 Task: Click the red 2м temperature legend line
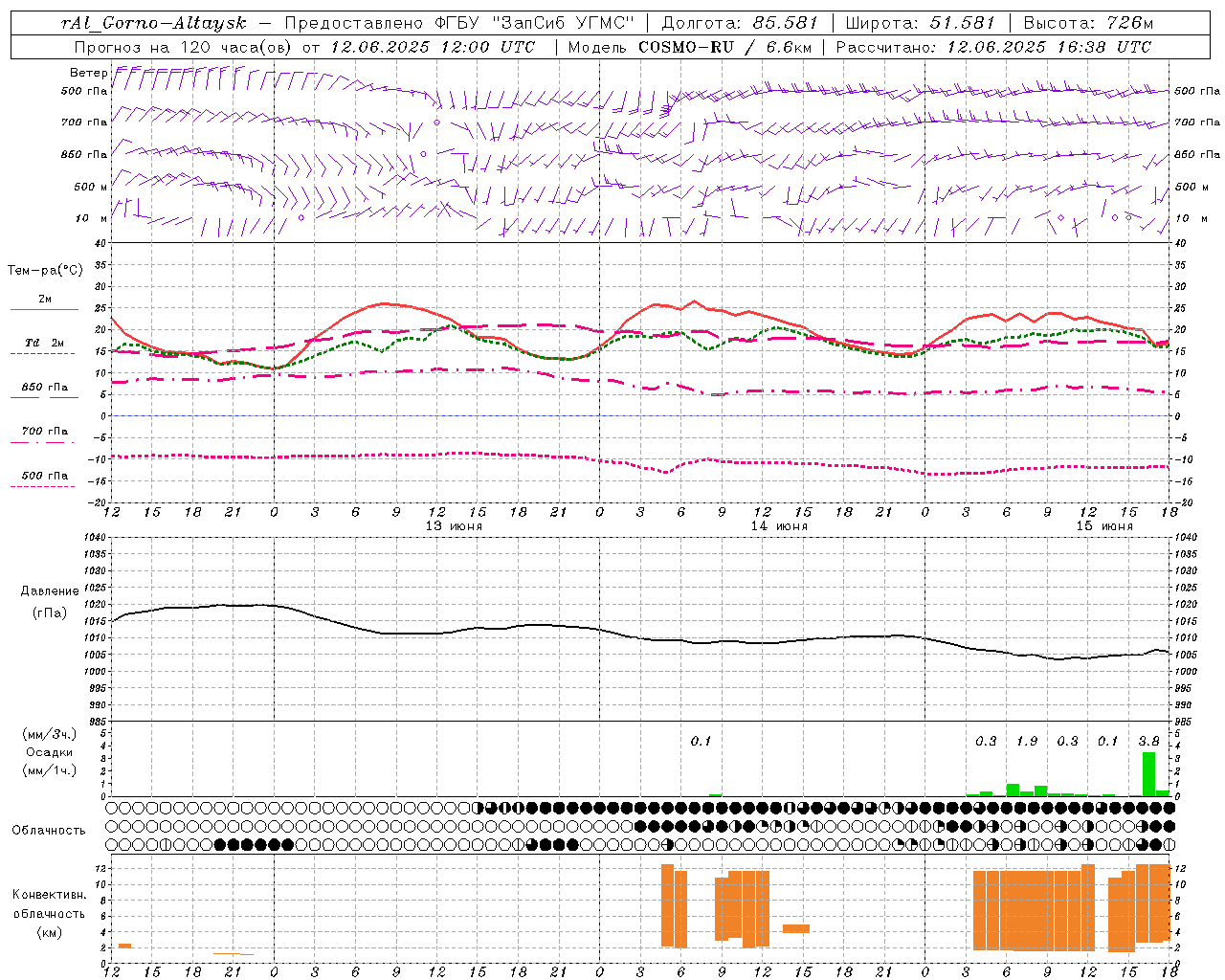(x=44, y=310)
